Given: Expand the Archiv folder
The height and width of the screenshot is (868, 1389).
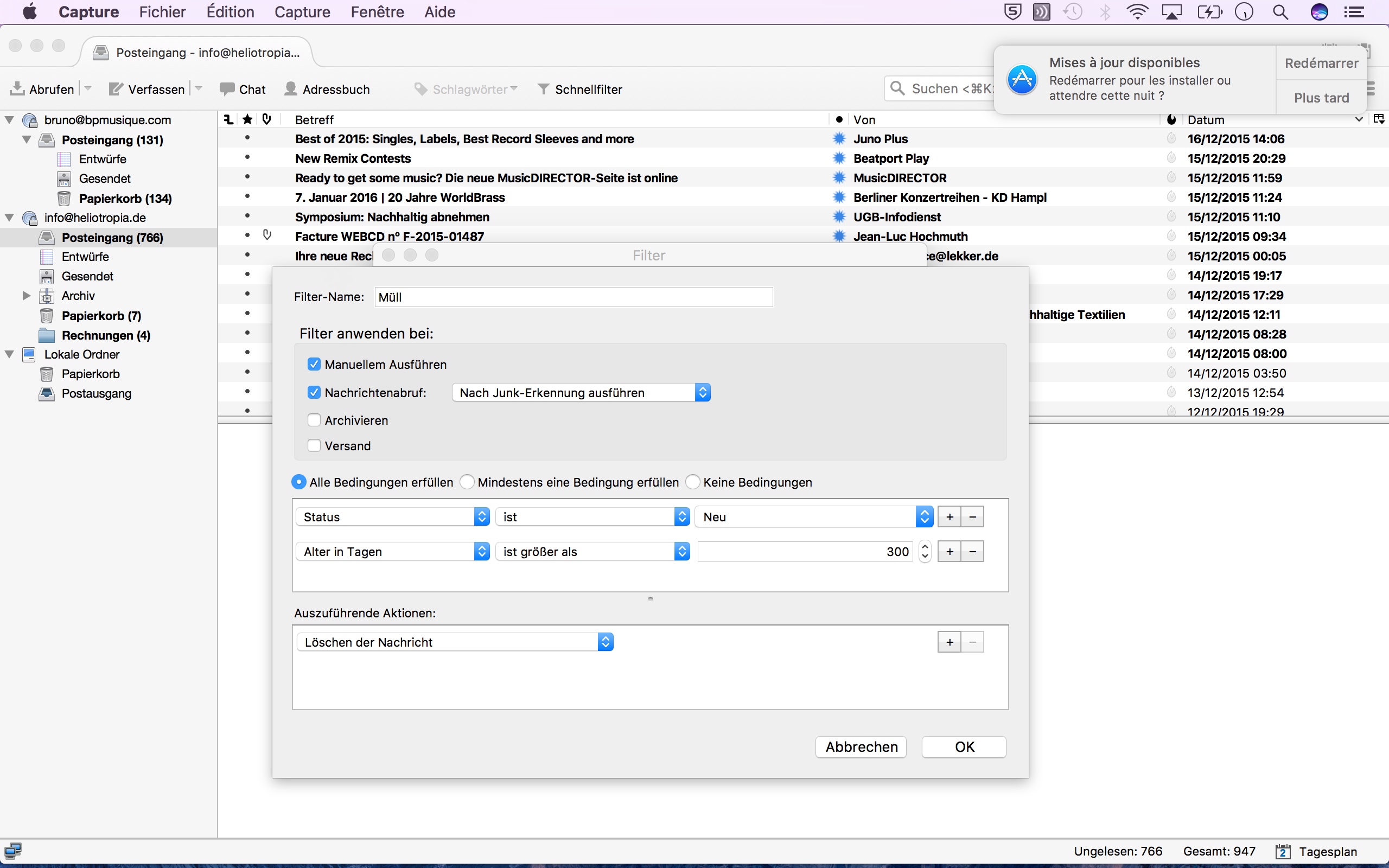Looking at the screenshot, I should pos(26,296).
